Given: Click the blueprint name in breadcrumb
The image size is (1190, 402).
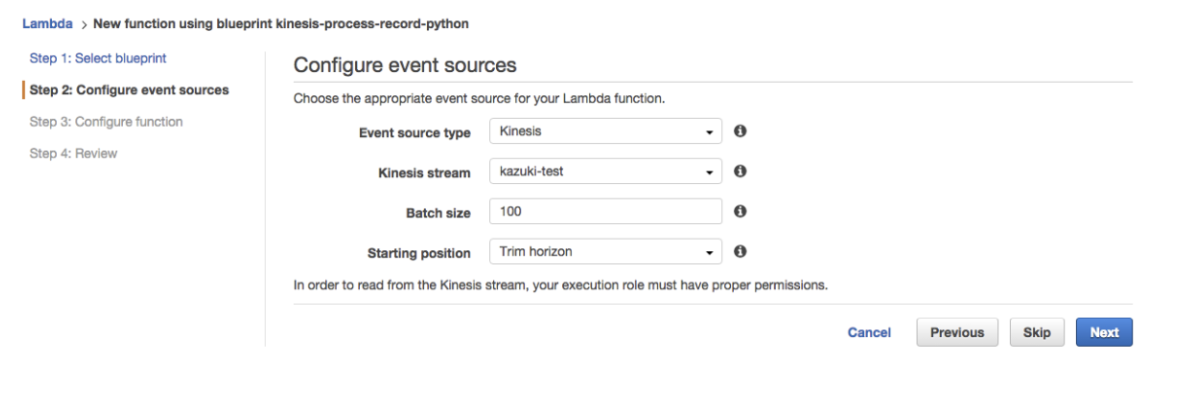Looking at the screenshot, I should coord(280,23).
